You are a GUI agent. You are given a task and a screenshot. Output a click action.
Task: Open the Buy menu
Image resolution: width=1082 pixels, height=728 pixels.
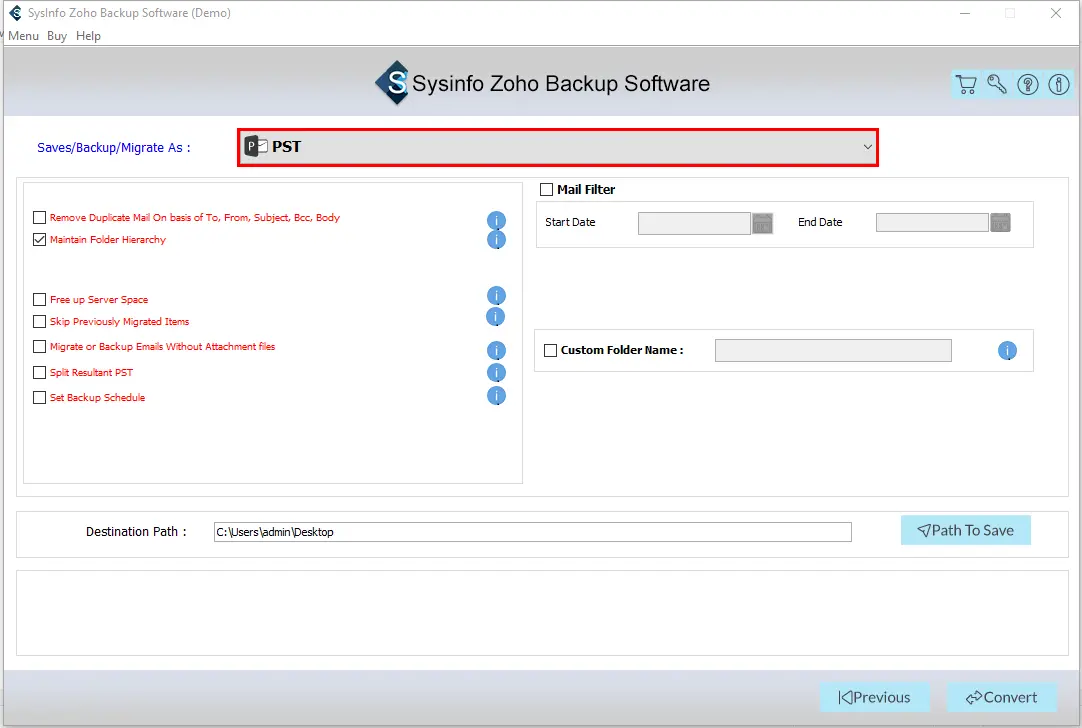click(x=57, y=36)
